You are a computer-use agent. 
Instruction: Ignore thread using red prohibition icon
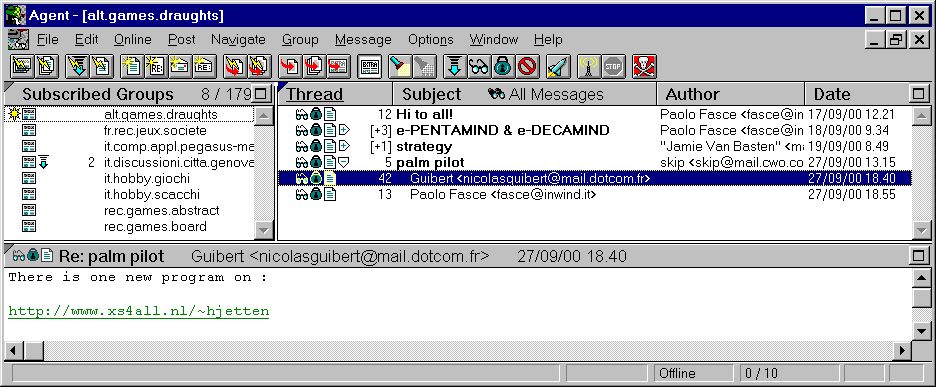tap(526, 66)
